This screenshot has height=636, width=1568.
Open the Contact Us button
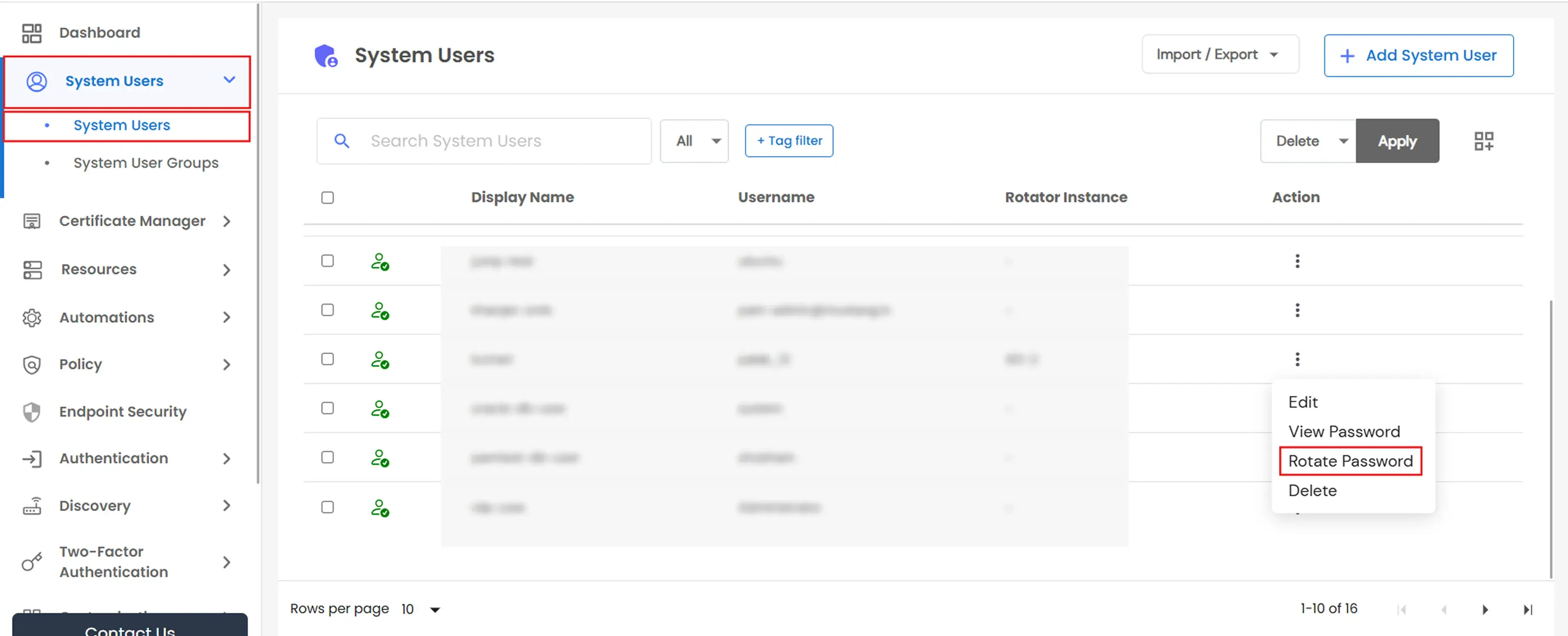point(130,626)
